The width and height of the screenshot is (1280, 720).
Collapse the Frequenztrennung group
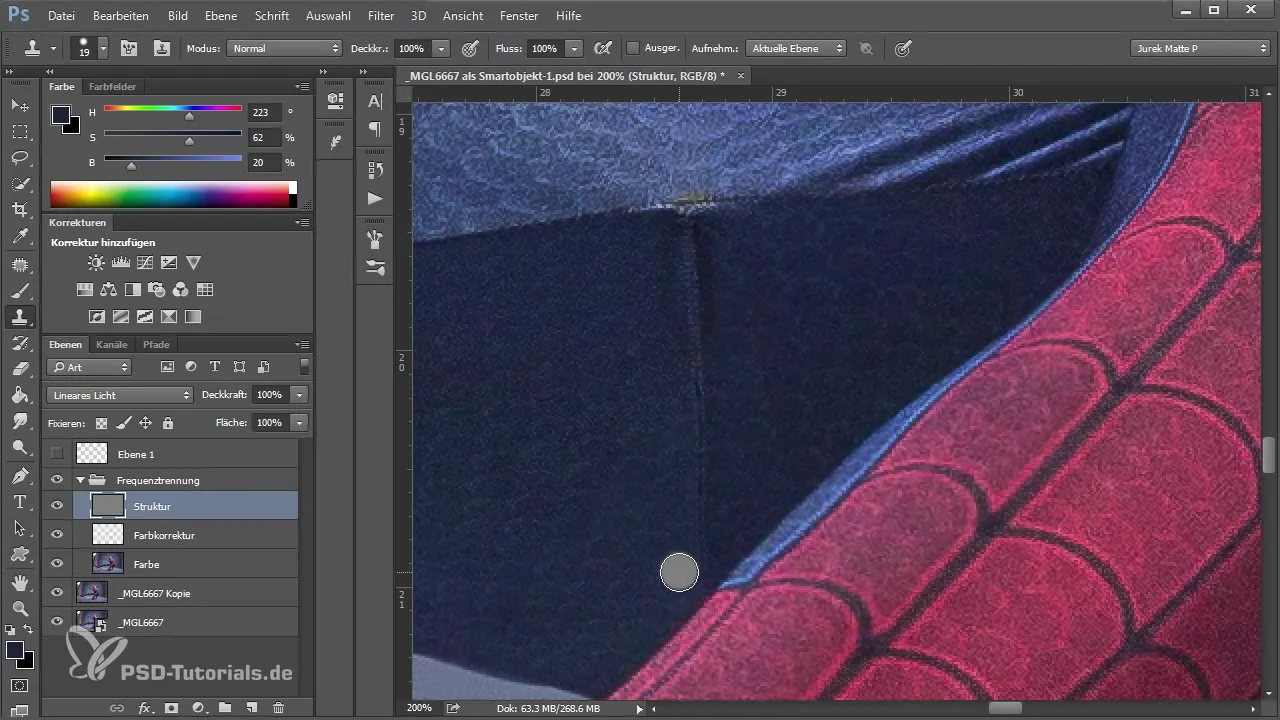pos(80,480)
